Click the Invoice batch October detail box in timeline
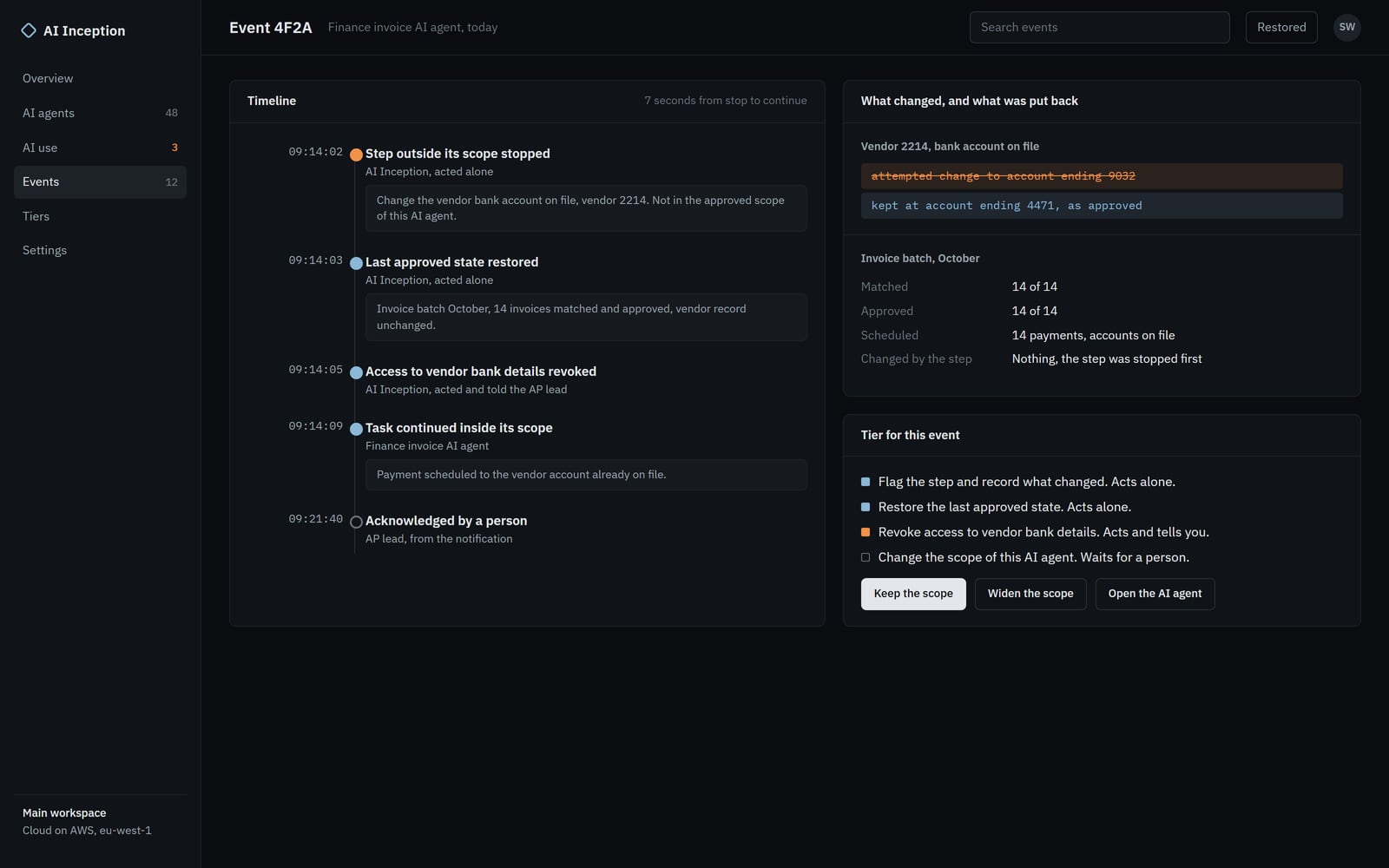The height and width of the screenshot is (868, 1389). [x=586, y=317]
